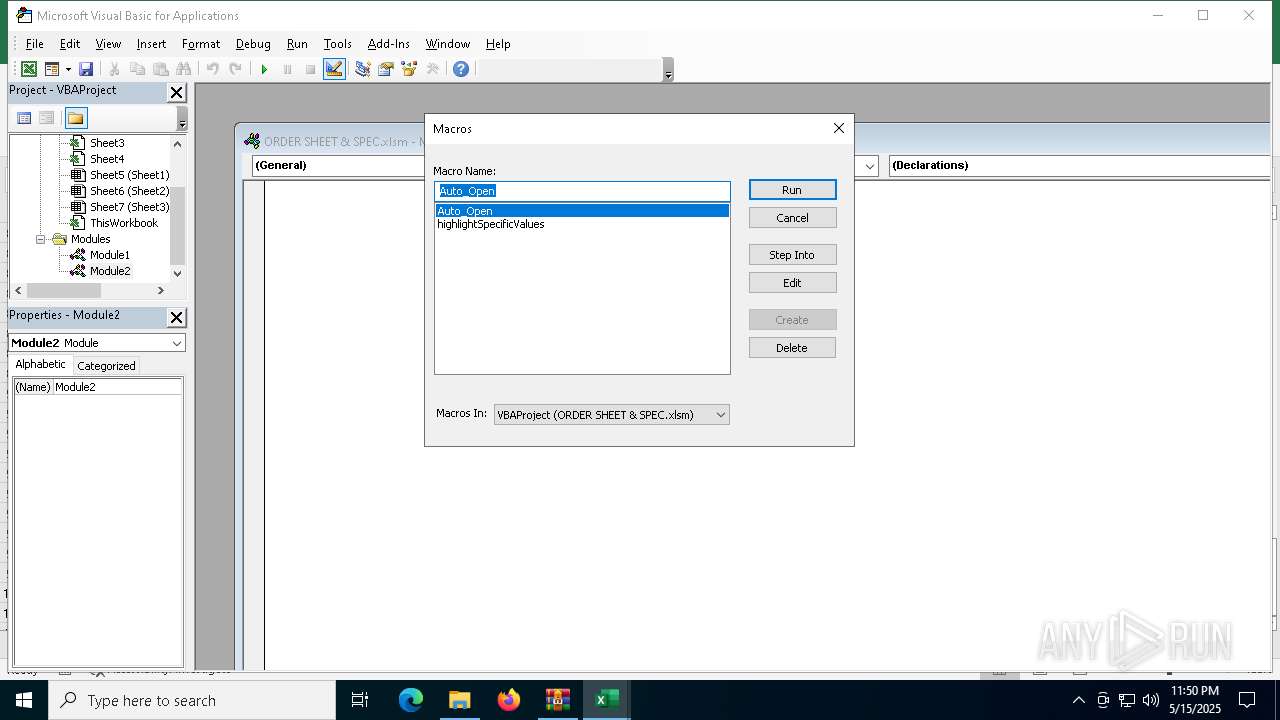The width and height of the screenshot is (1280, 720).
Task: Click the Macro Name input field
Action: pos(583,191)
